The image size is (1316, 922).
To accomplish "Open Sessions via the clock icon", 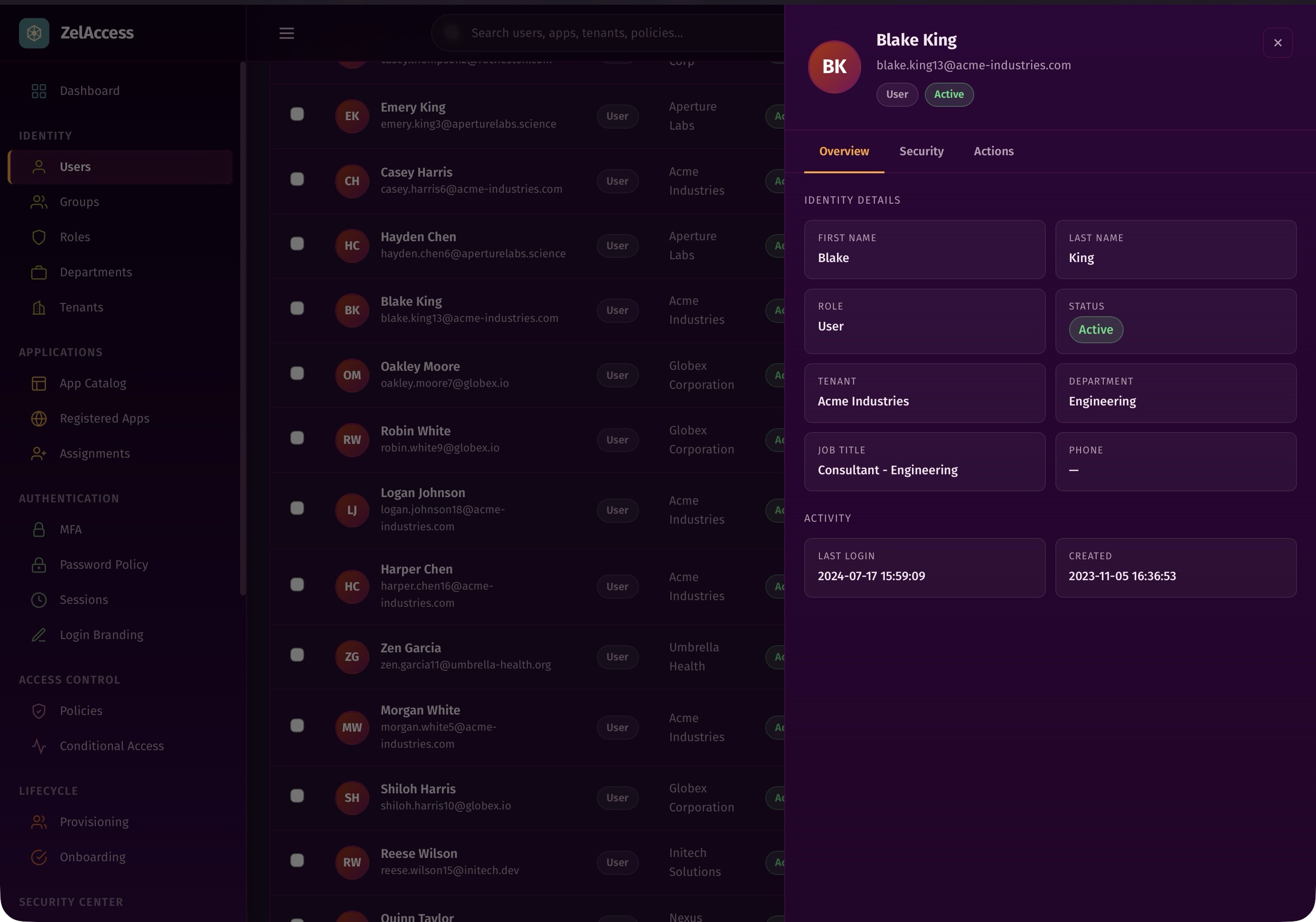I will pos(38,599).
